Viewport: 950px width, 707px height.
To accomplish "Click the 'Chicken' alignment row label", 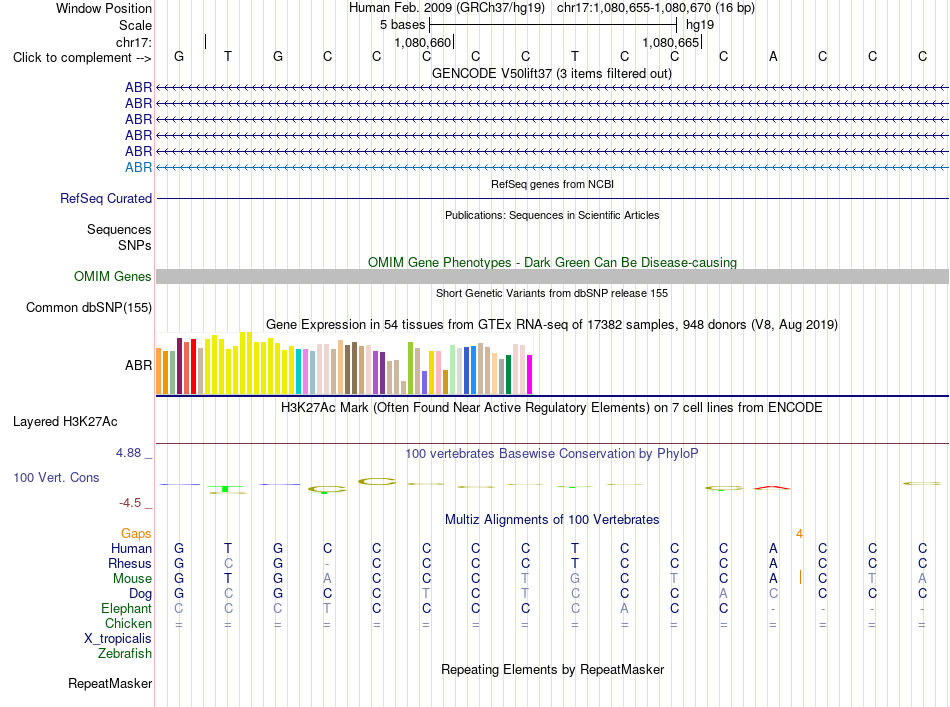I will coord(128,624).
